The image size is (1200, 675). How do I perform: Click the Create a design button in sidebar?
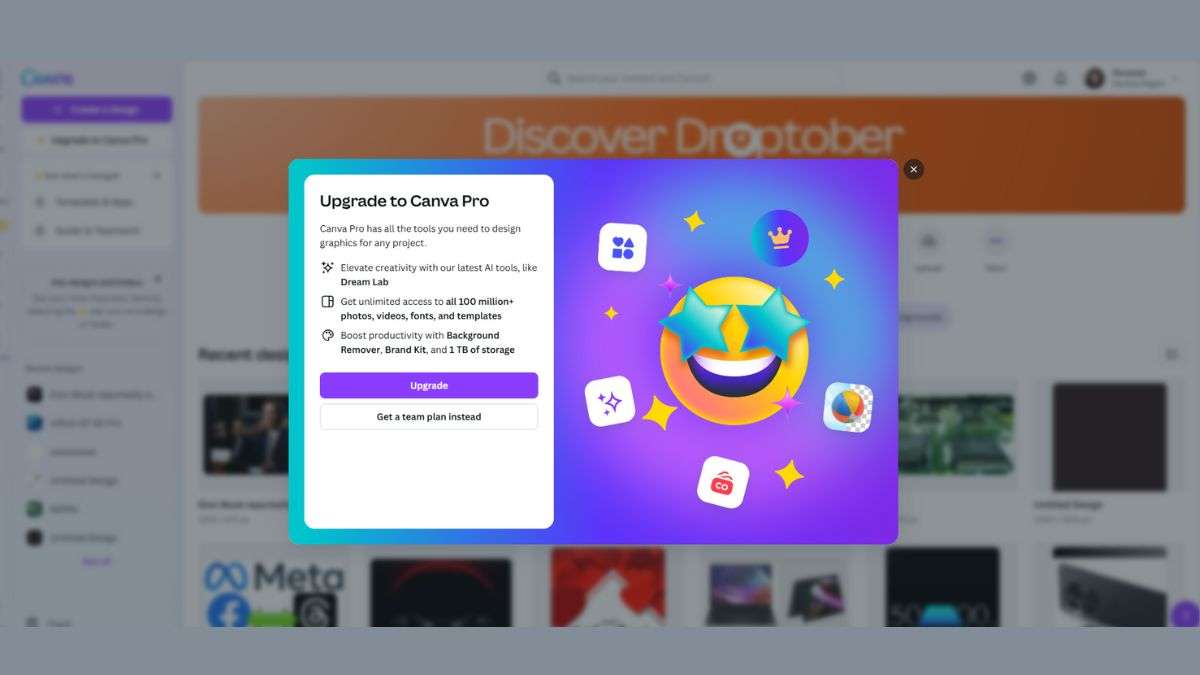click(97, 110)
